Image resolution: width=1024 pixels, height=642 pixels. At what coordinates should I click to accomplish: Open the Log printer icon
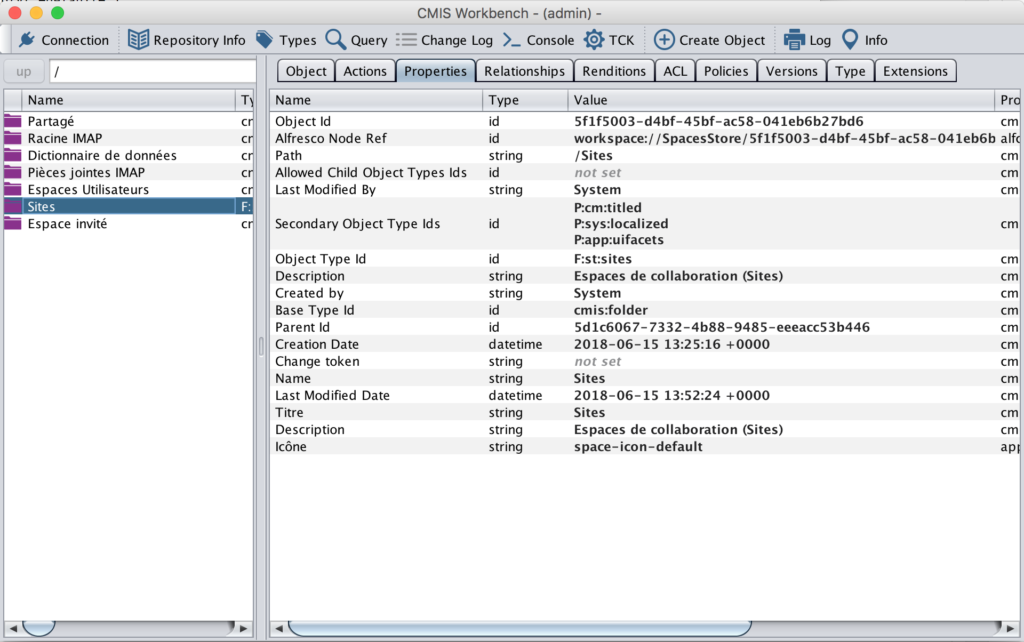pyautogui.click(x=794, y=40)
